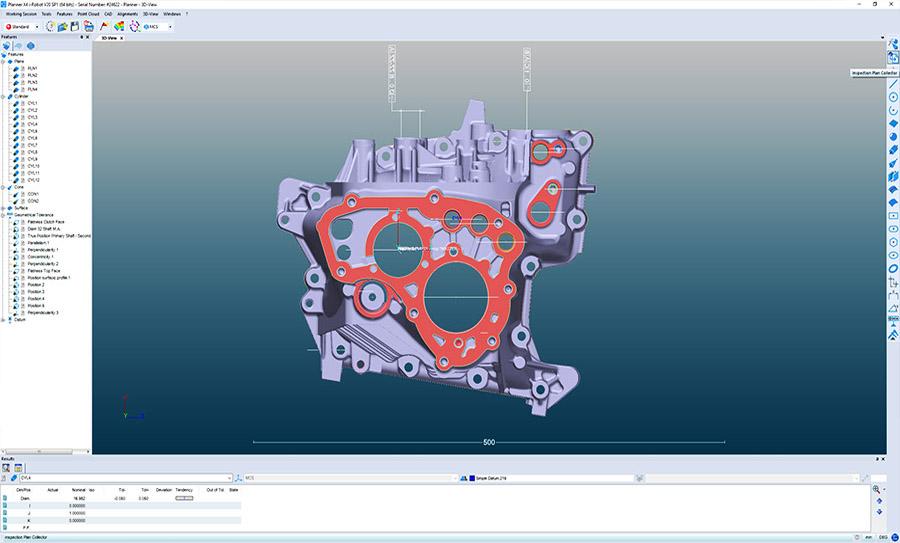900x543 pixels.
Task: Expand the Datum tree node
Action: click(x=3, y=320)
